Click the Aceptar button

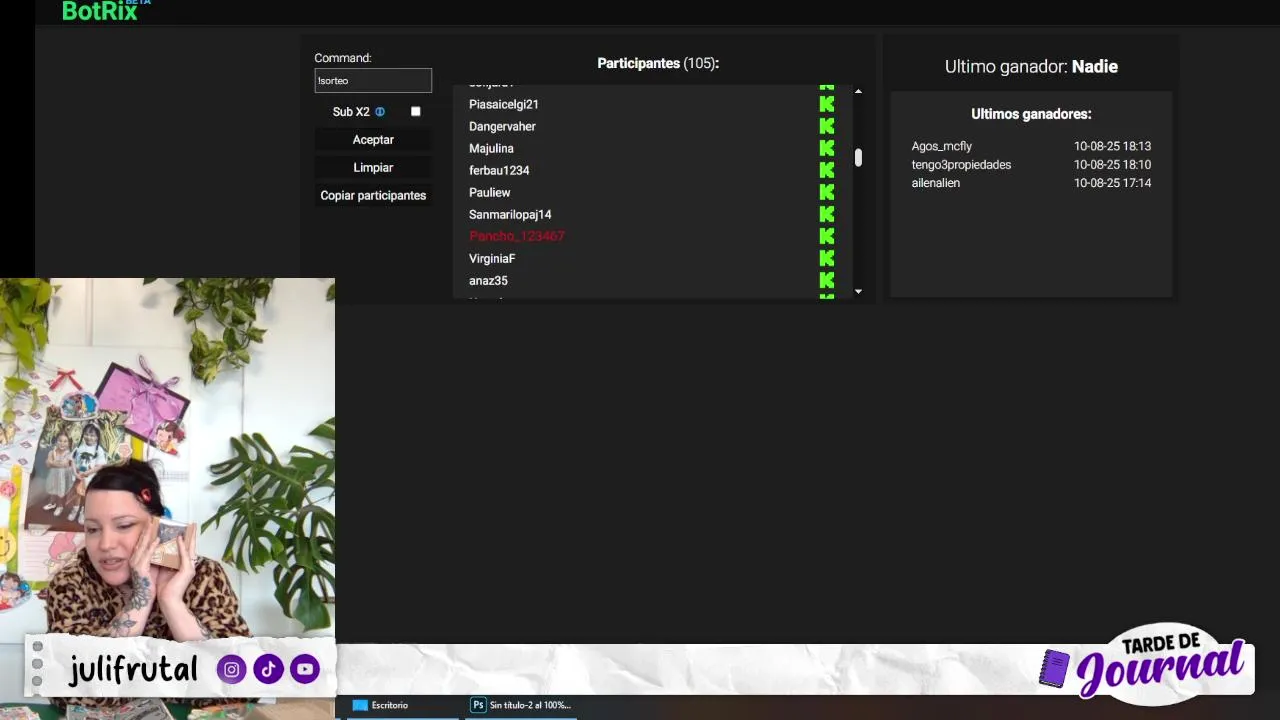373,140
